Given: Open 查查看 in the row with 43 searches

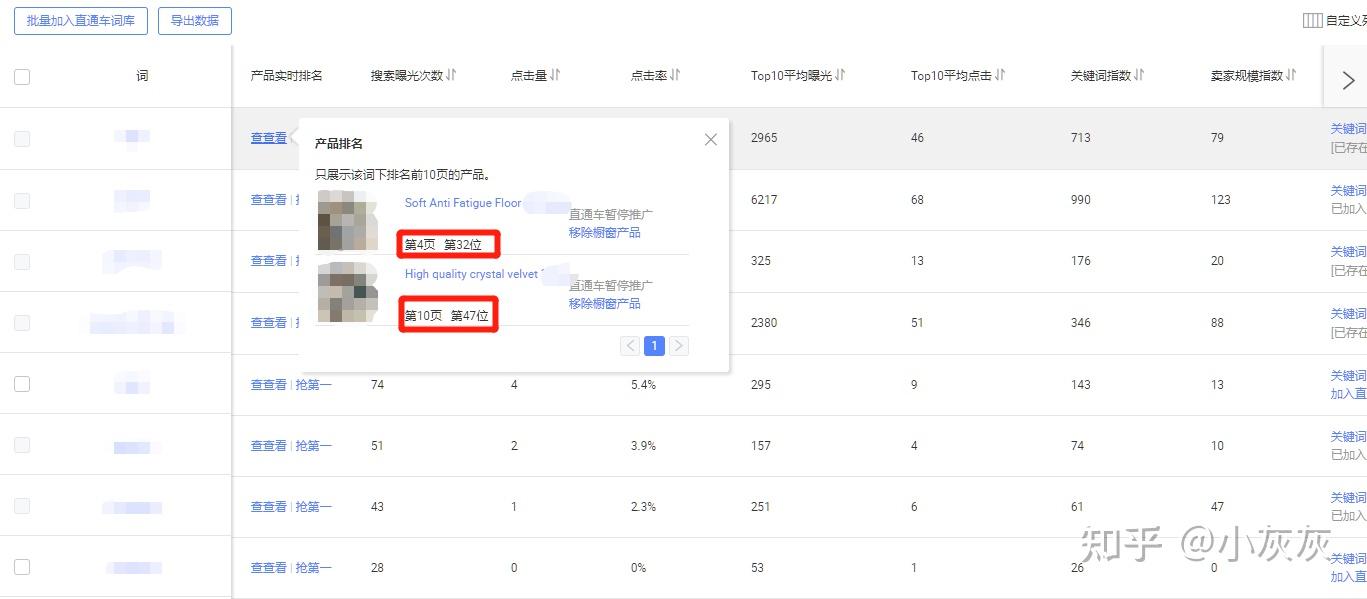Looking at the screenshot, I should pos(269,507).
